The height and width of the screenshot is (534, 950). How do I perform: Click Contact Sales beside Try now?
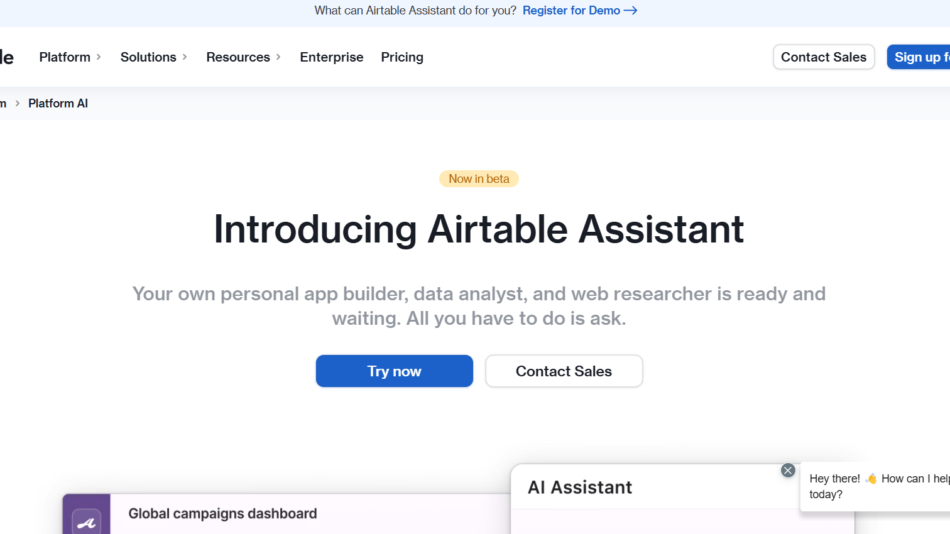[x=563, y=371]
